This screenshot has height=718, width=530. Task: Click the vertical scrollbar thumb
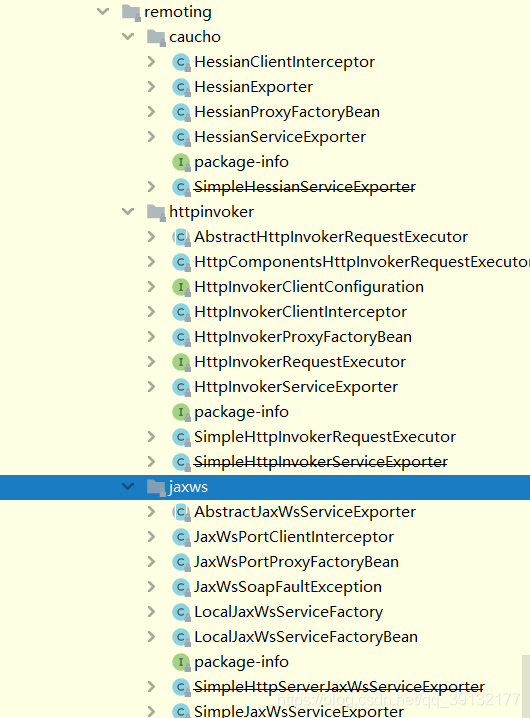coord(526,686)
